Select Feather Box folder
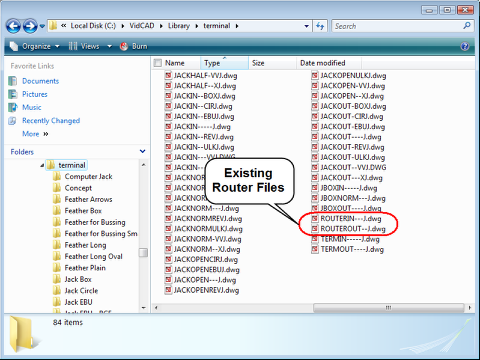 (x=83, y=211)
